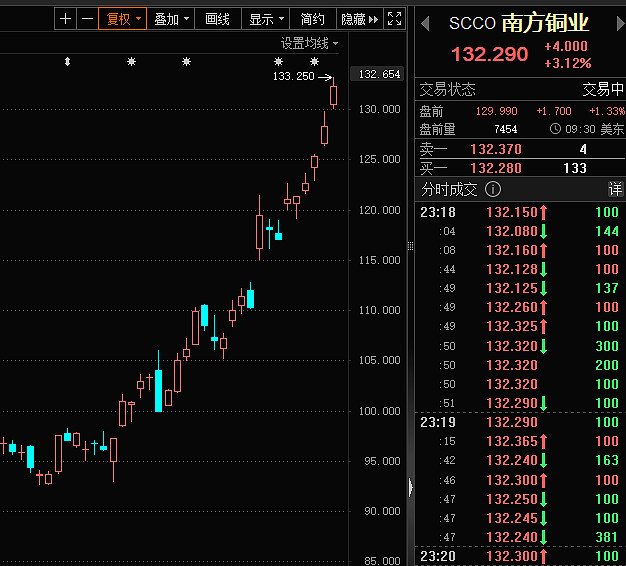Click the first asterisk event marker

pos(131,61)
